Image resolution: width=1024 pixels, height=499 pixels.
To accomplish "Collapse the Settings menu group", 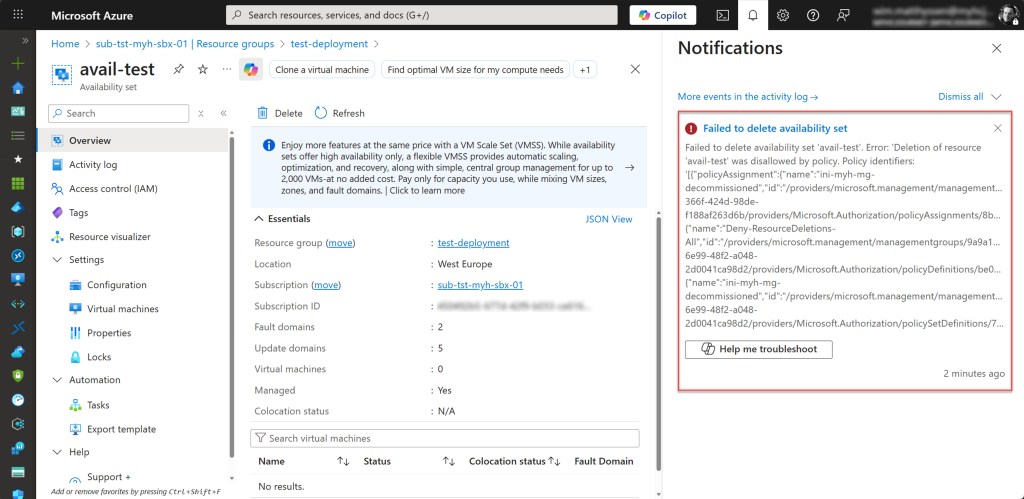I will [x=56, y=260].
